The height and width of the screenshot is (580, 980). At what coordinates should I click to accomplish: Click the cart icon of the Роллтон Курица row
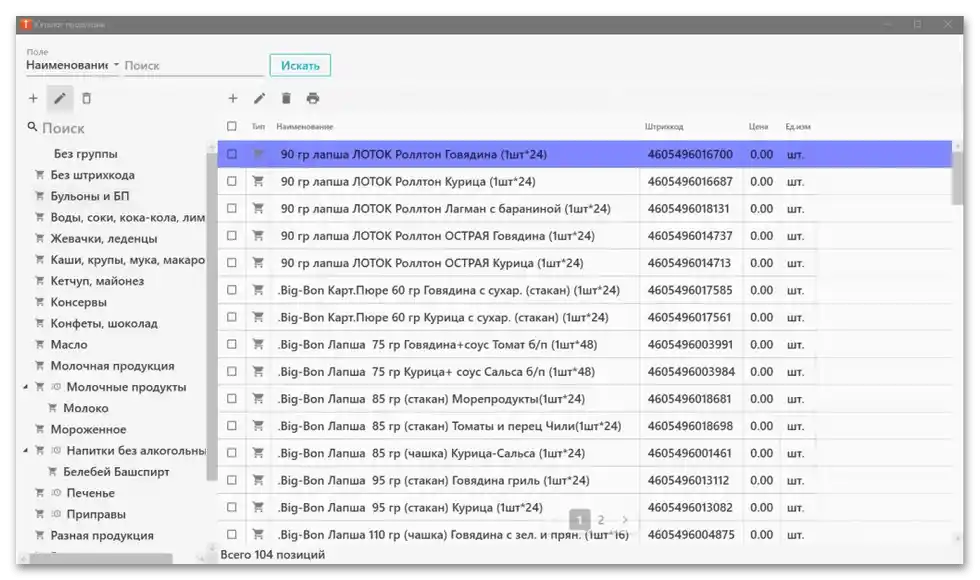click(x=258, y=181)
